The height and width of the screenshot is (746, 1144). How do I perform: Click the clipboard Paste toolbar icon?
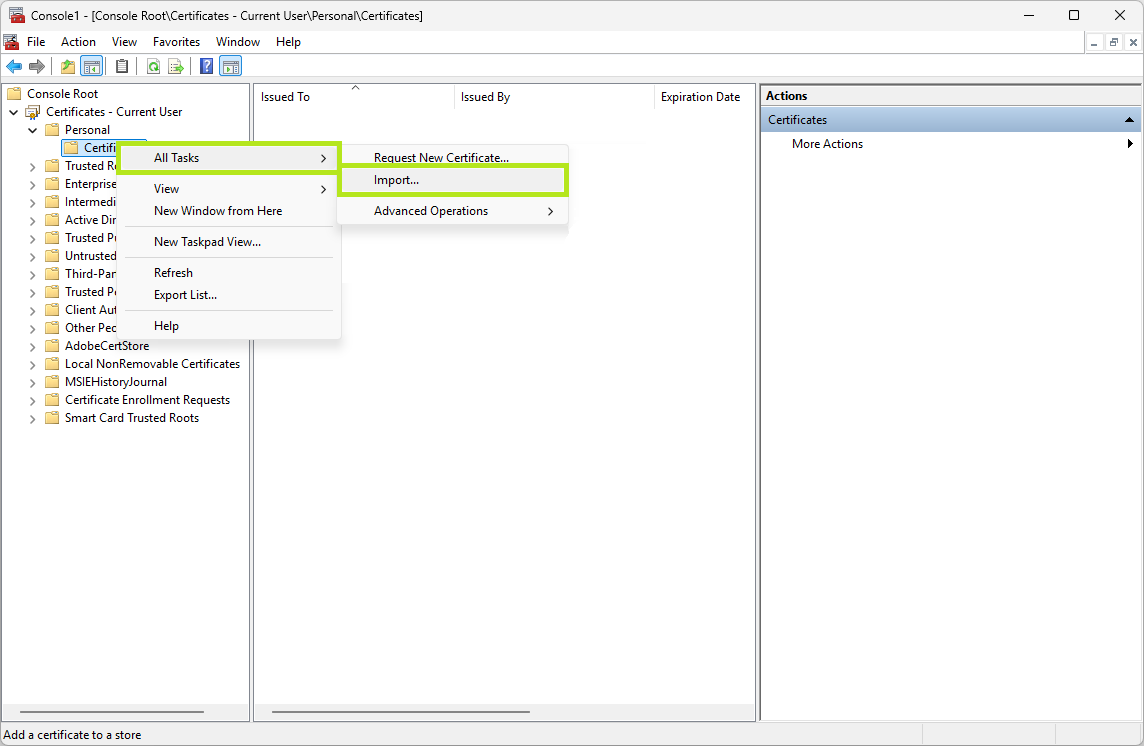tap(122, 66)
